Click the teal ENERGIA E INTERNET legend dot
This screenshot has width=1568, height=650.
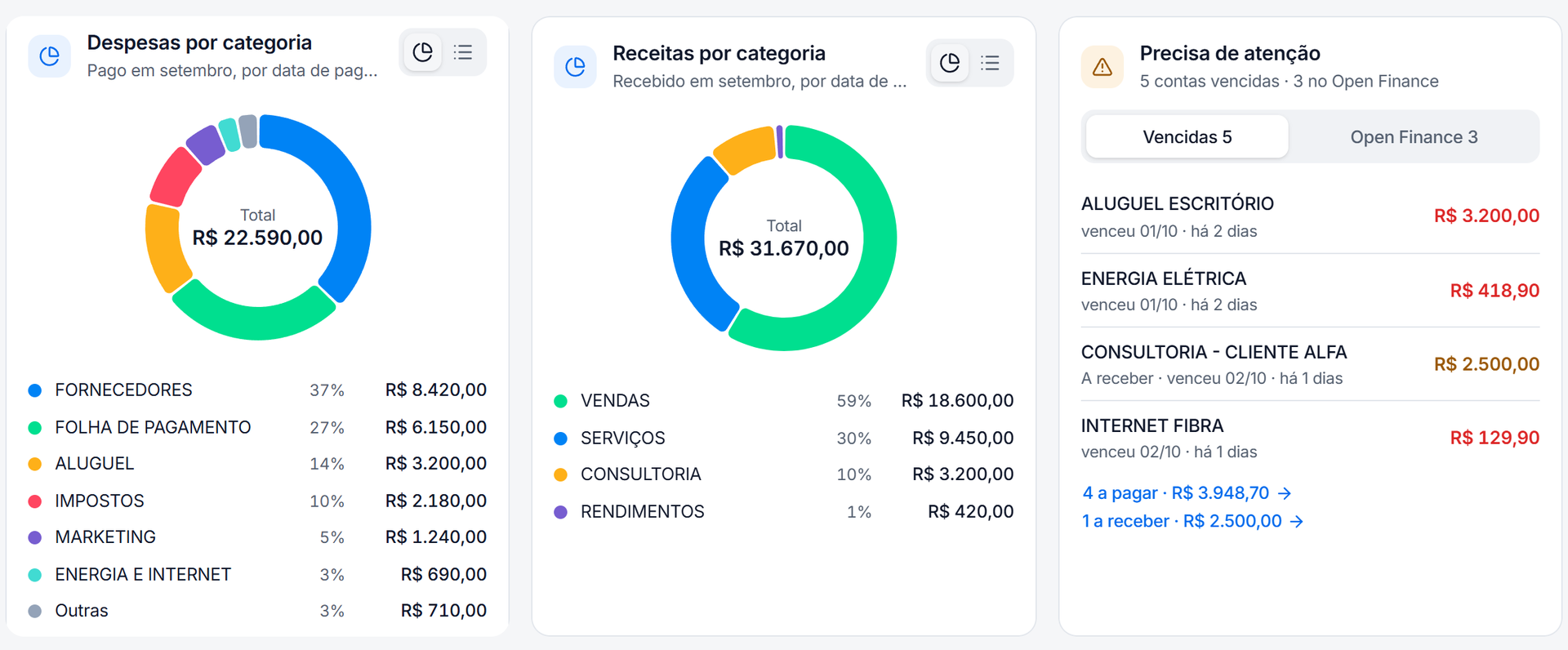(x=35, y=574)
